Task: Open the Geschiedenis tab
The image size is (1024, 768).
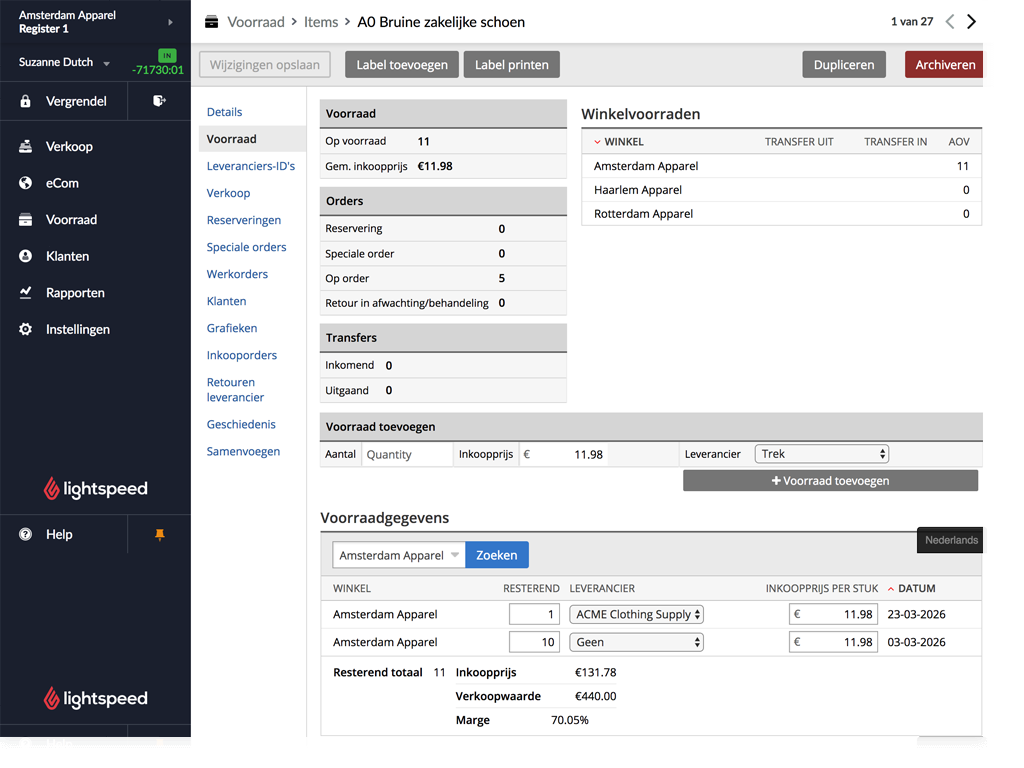Action: pyautogui.click(x=241, y=424)
